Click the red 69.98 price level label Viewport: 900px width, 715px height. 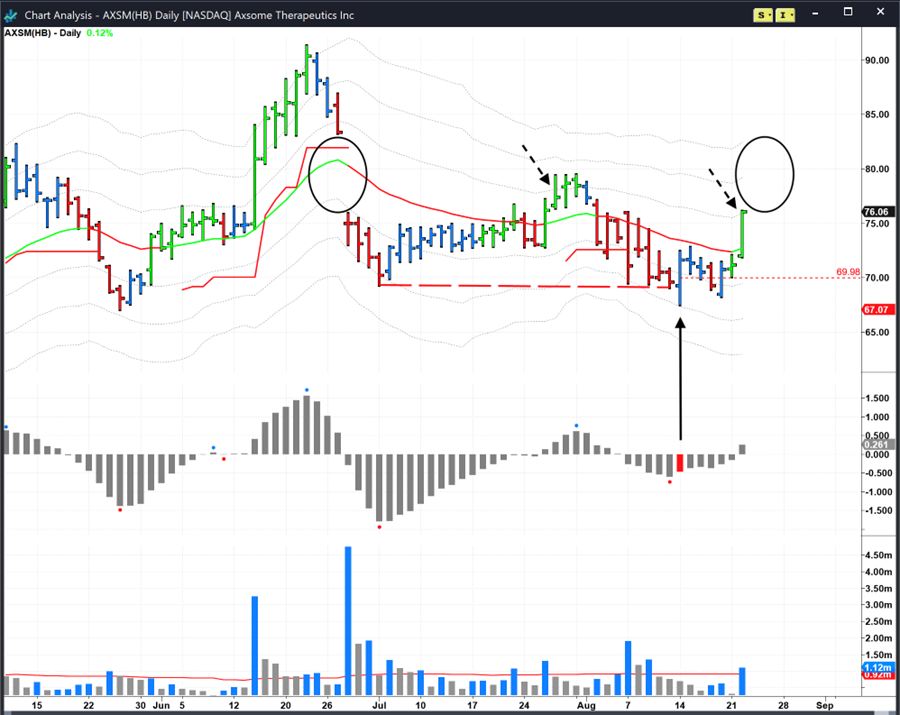(x=850, y=271)
